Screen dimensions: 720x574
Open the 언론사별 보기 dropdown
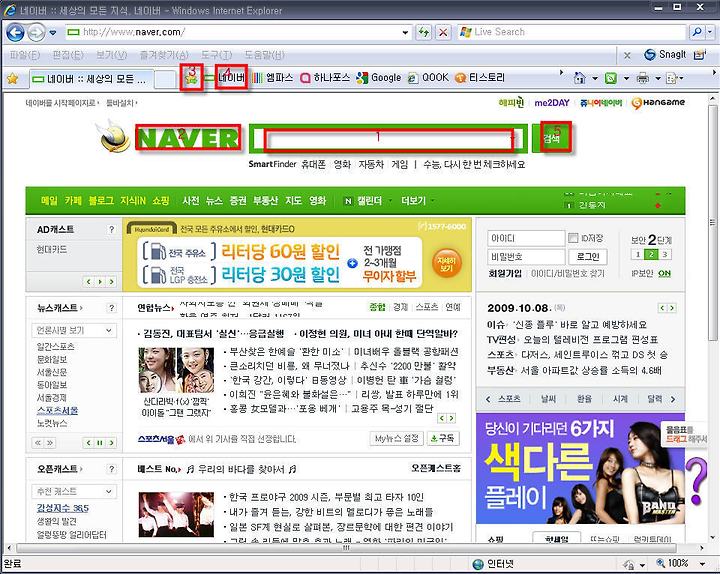pos(74,330)
